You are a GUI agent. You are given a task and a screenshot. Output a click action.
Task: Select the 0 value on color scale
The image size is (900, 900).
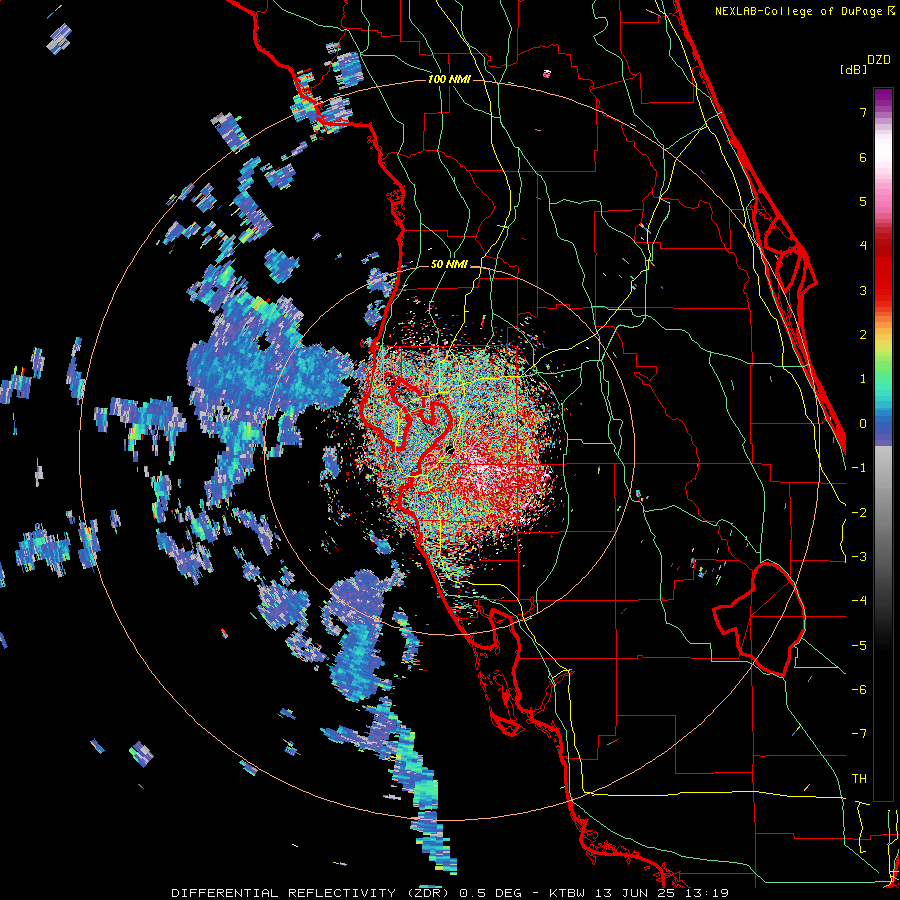pyautogui.click(x=863, y=424)
